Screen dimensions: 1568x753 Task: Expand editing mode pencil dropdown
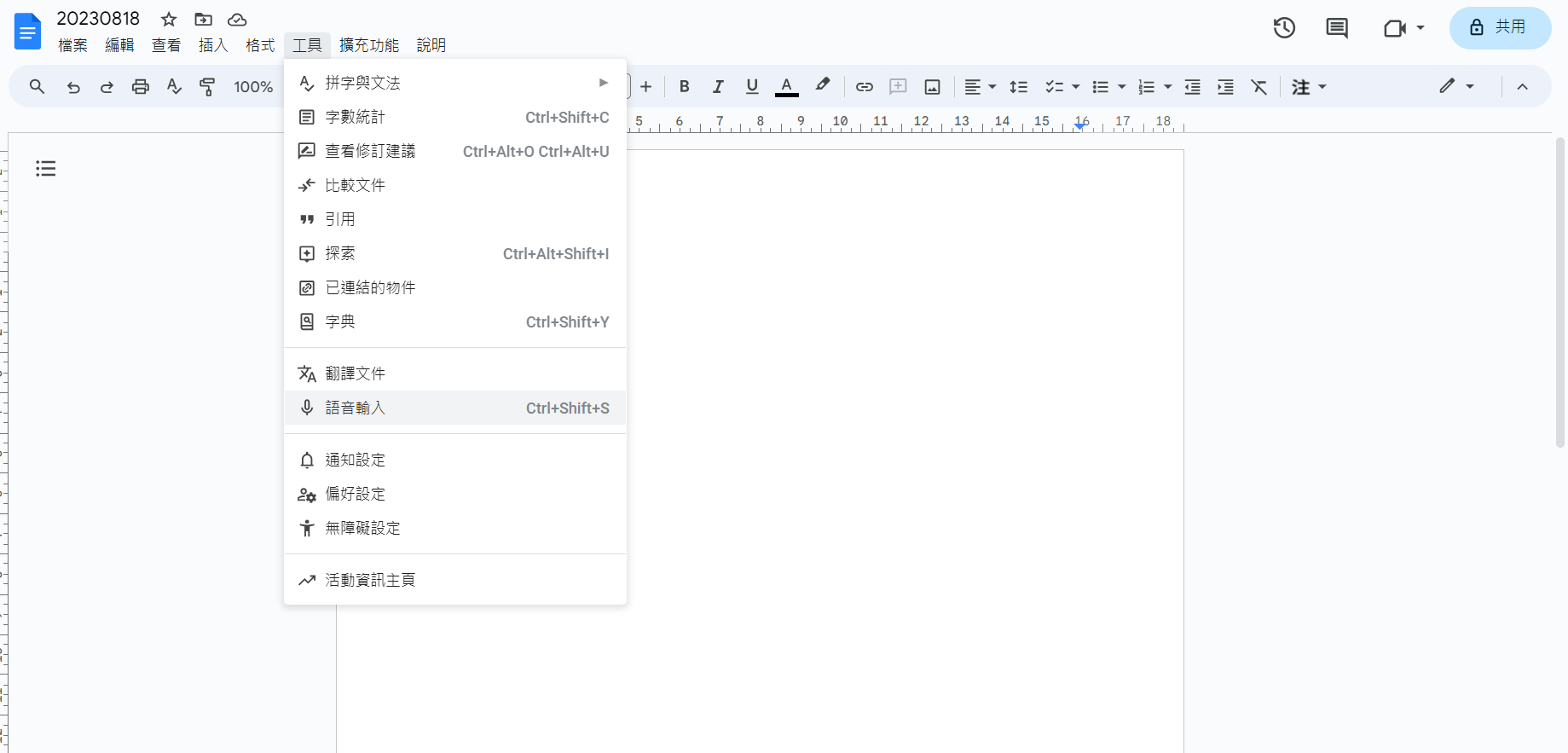click(1456, 87)
